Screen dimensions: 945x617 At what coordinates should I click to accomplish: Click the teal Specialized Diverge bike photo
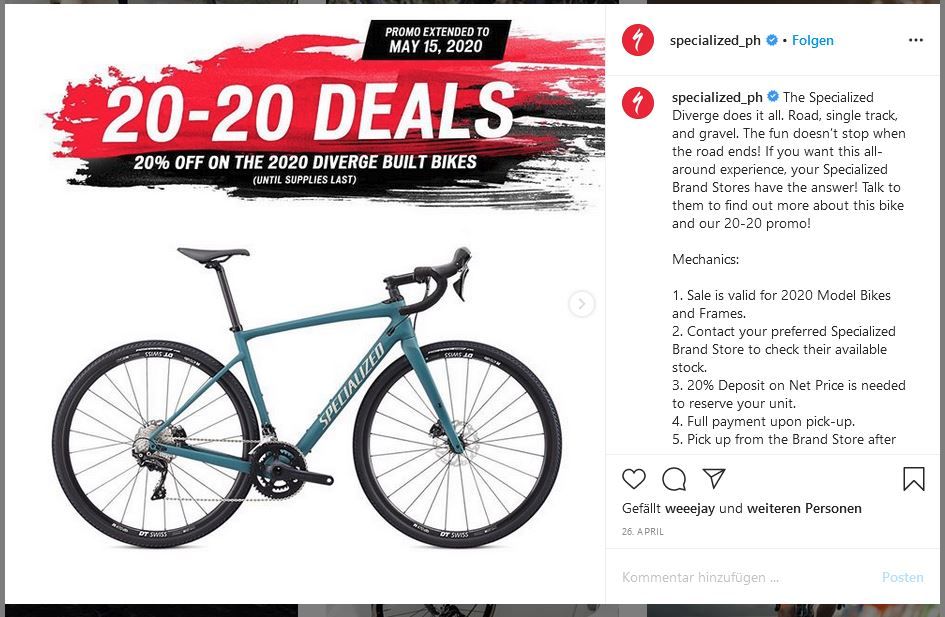click(x=307, y=398)
